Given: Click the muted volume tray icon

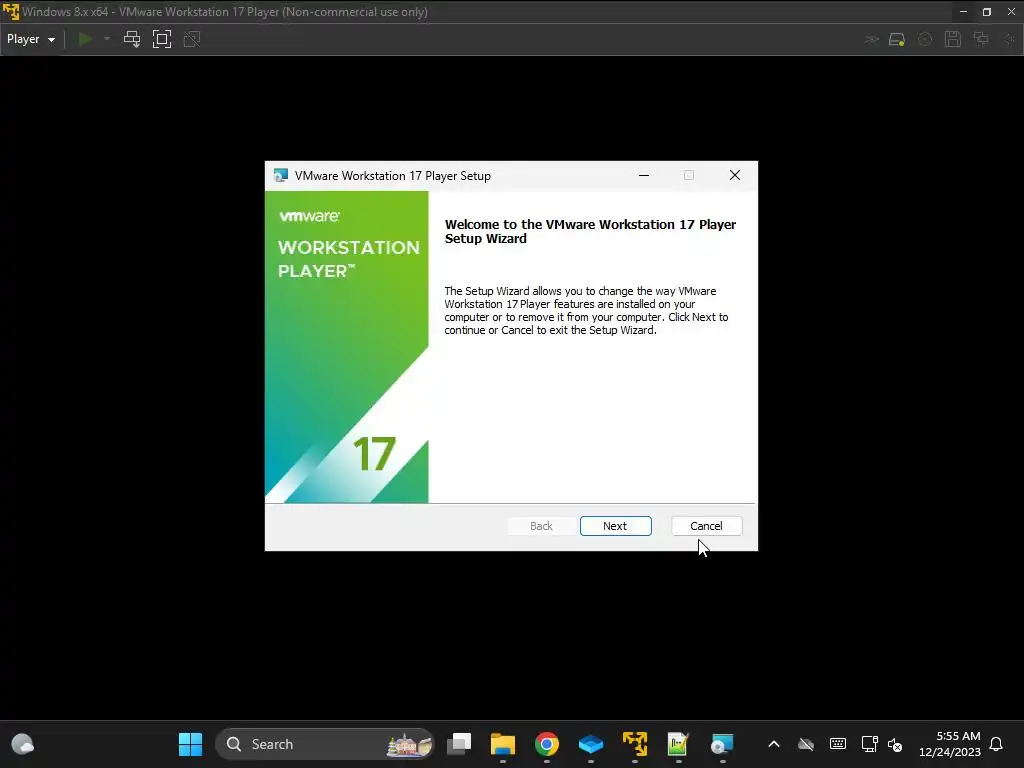Looking at the screenshot, I should pyautogui.click(x=895, y=744).
